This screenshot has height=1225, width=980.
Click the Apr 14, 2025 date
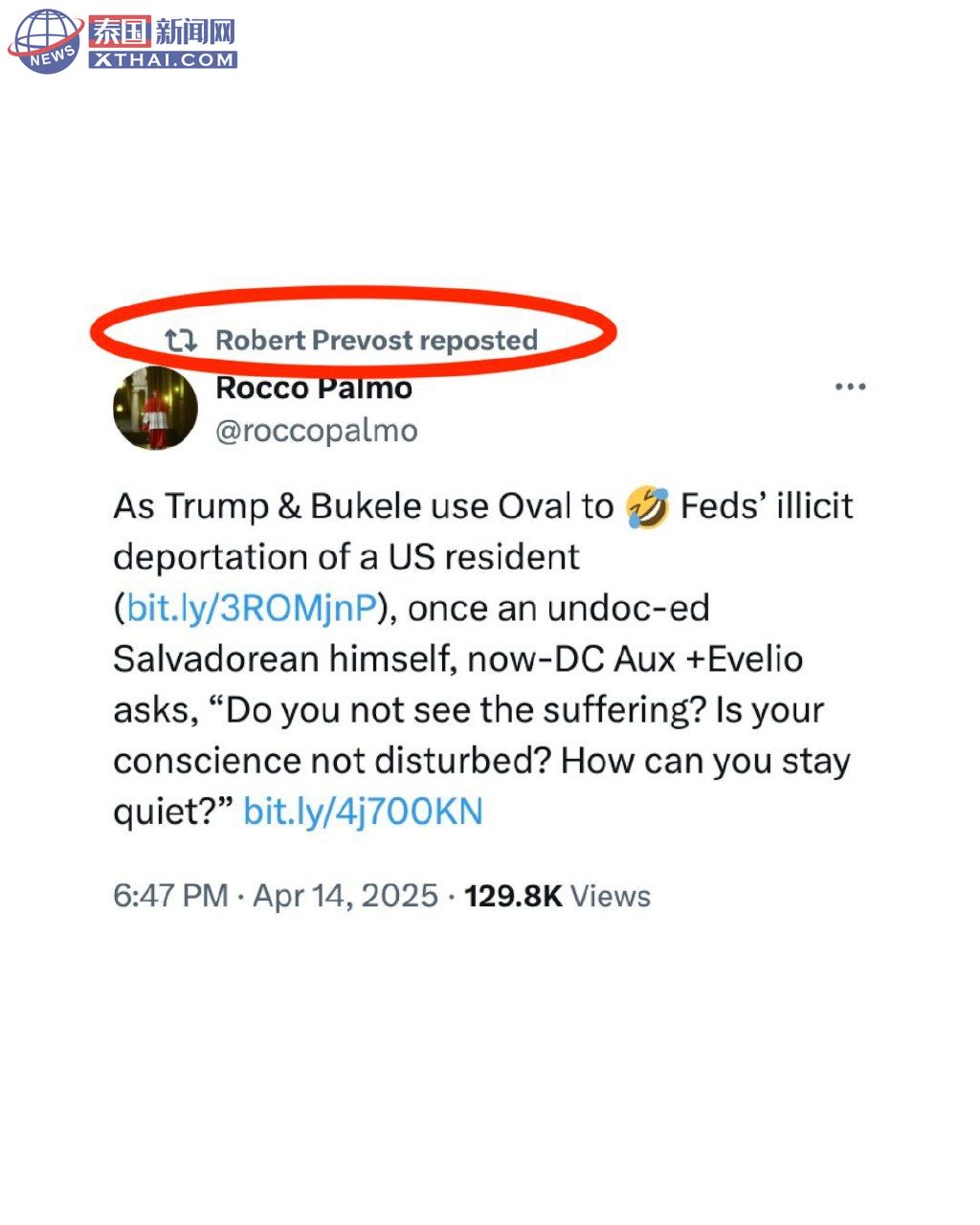345,896
